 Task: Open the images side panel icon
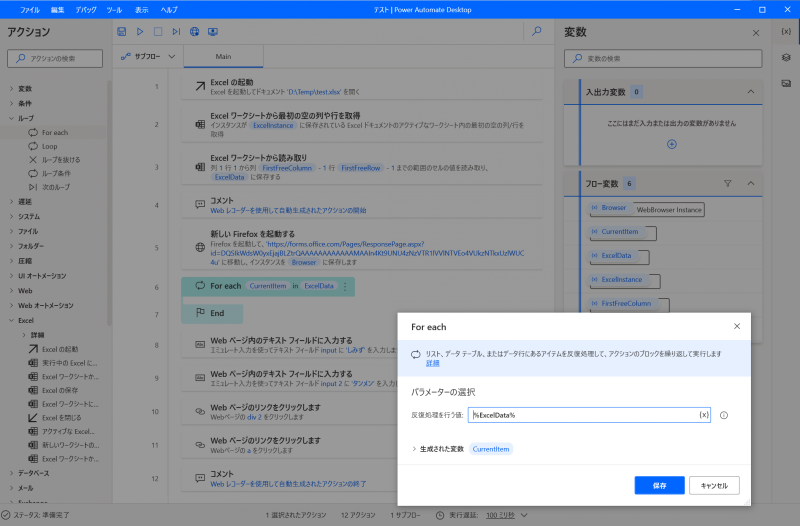(x=786, y=83)
